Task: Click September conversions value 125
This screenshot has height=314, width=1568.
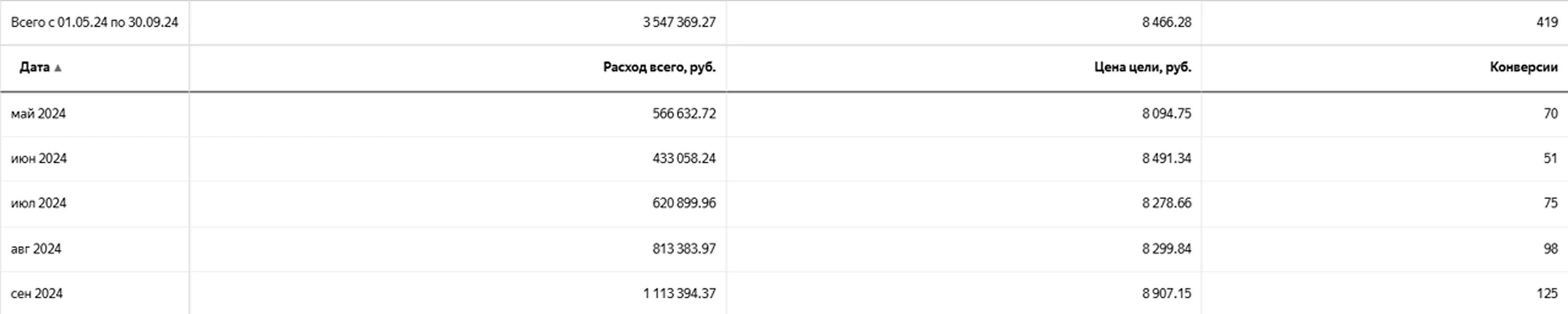Action: [1547, 294]
